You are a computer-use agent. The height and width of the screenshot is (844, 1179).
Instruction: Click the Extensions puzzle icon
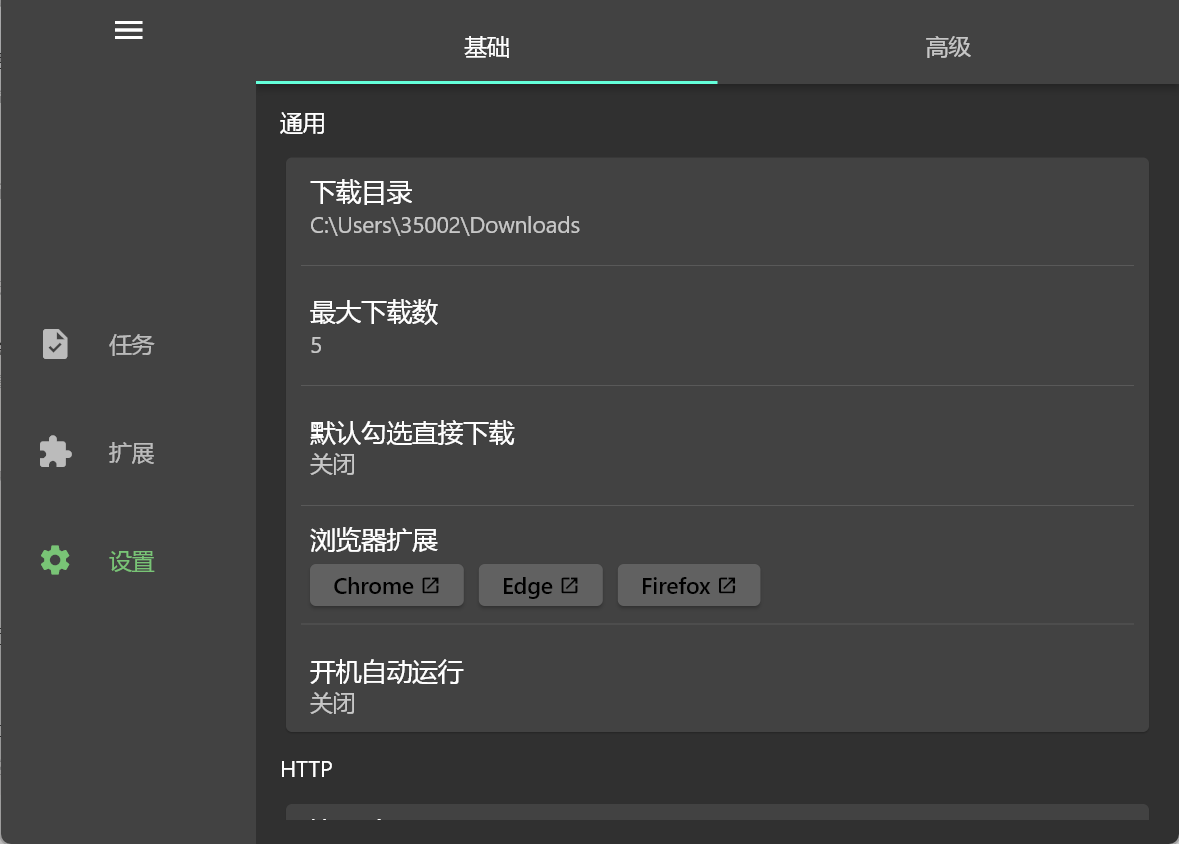point(55,452)
